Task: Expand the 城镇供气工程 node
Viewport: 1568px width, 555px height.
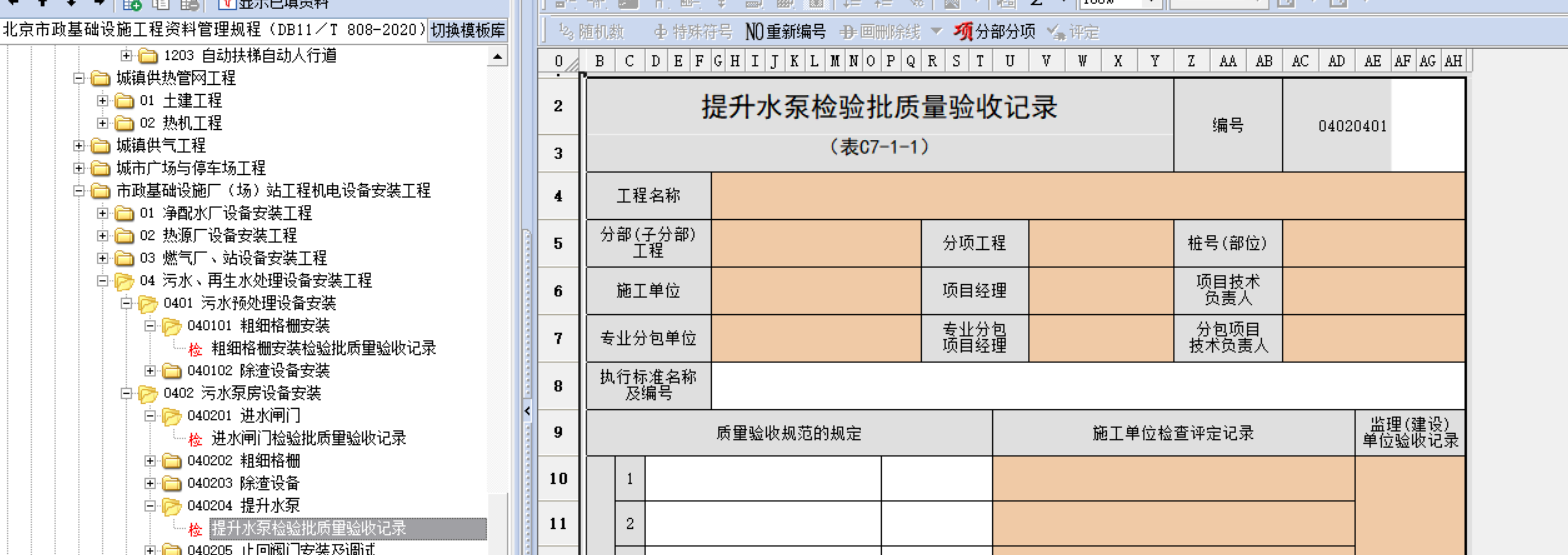Action: point(78,146)
